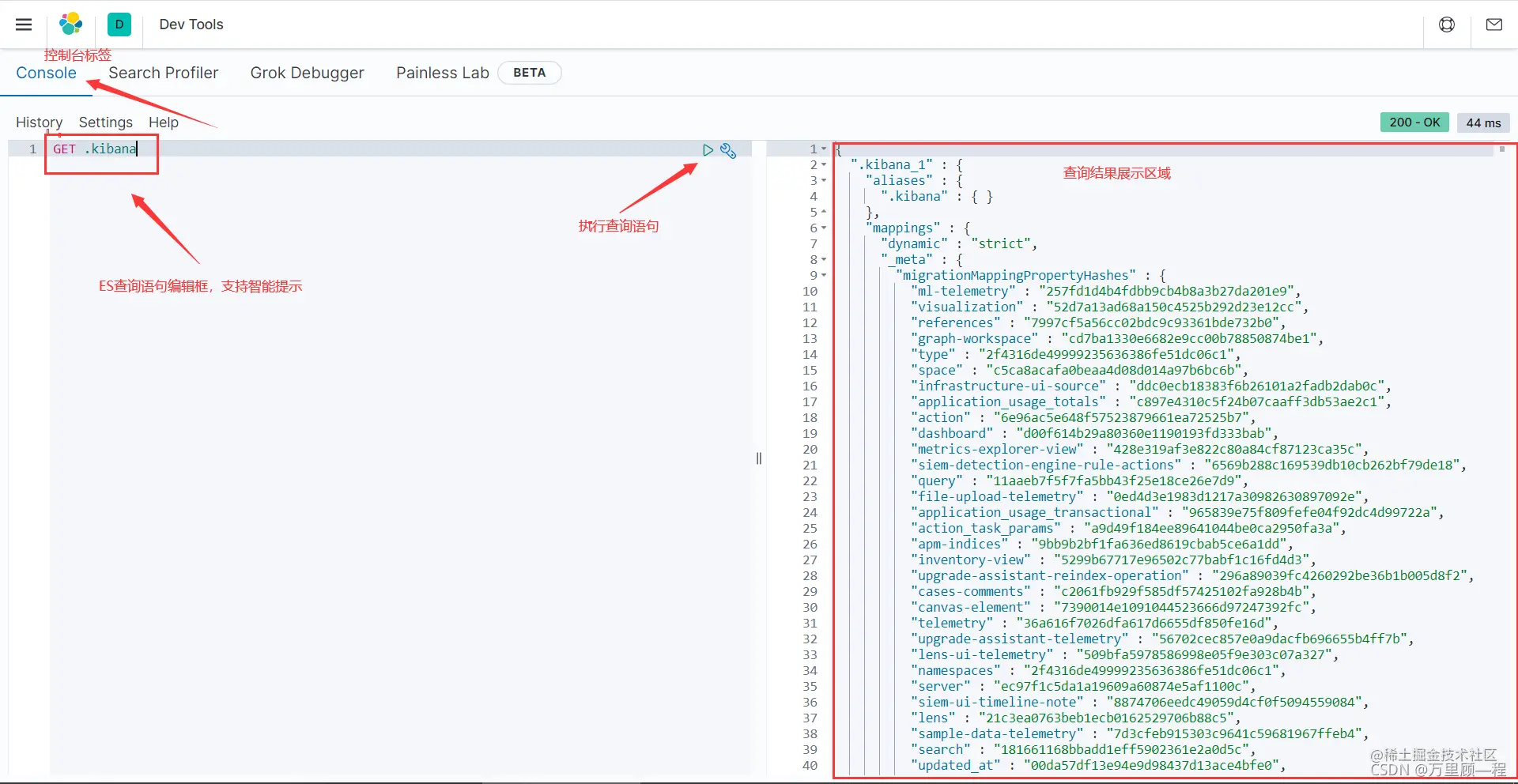Click the 200 - OK status badge
This screenshot has height=784, width=1518.
click(1414, 122)
